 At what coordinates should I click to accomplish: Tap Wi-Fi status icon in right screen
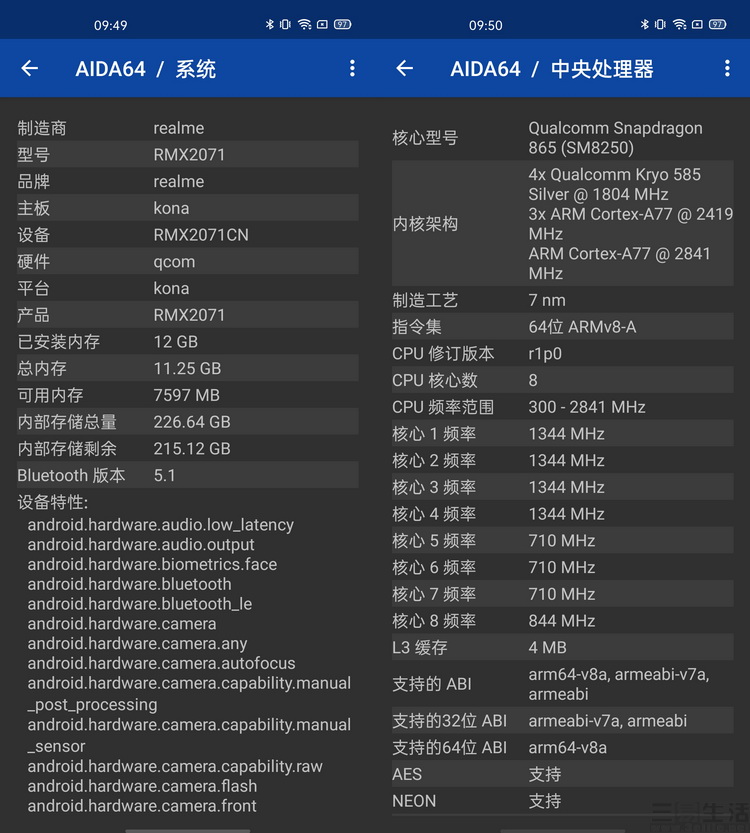pos(679,24)
